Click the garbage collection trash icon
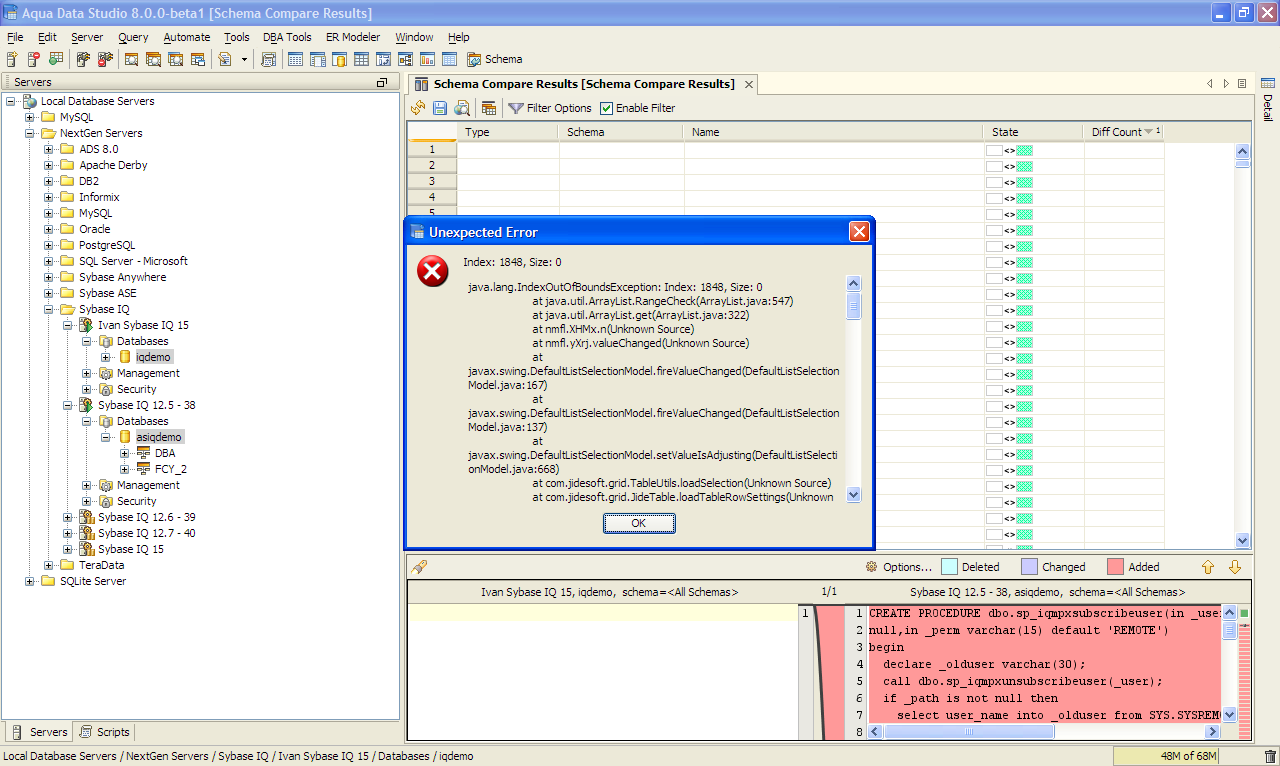Viewport: 1280px width, 766px height. 1270,757
